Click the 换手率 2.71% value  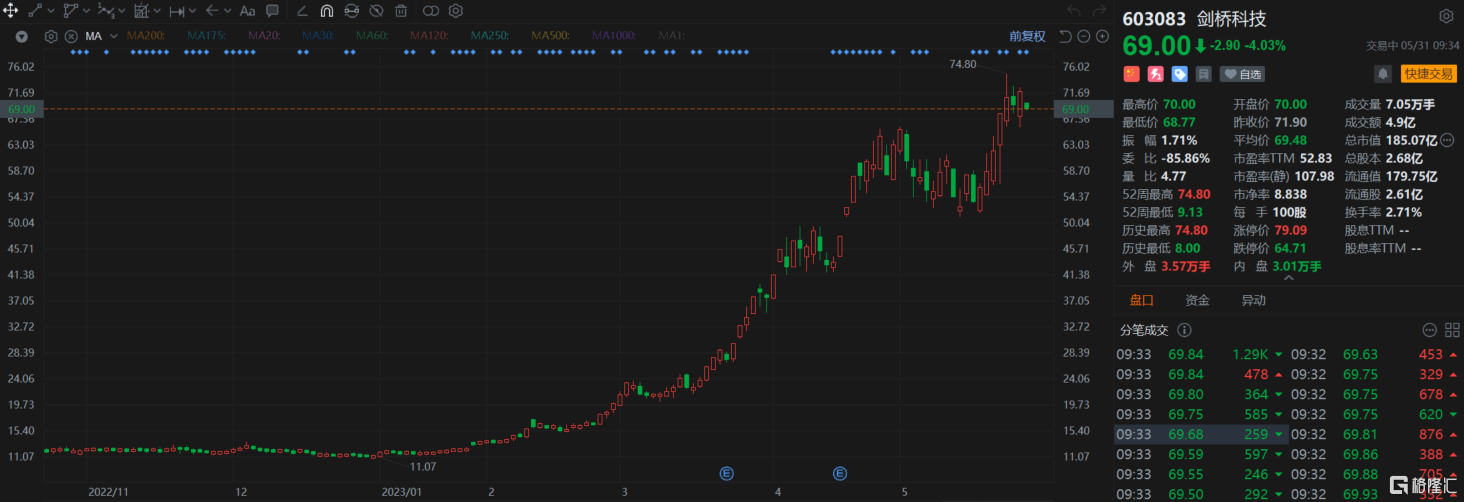tap(1404, 212)
